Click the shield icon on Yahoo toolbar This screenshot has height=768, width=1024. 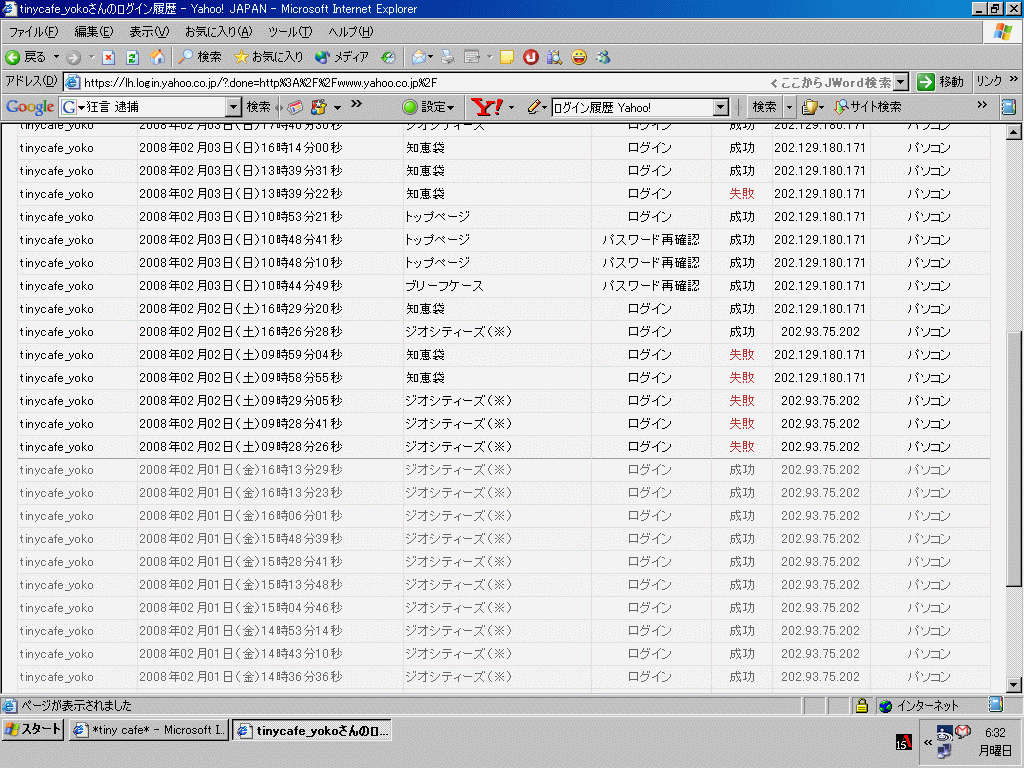810,107
